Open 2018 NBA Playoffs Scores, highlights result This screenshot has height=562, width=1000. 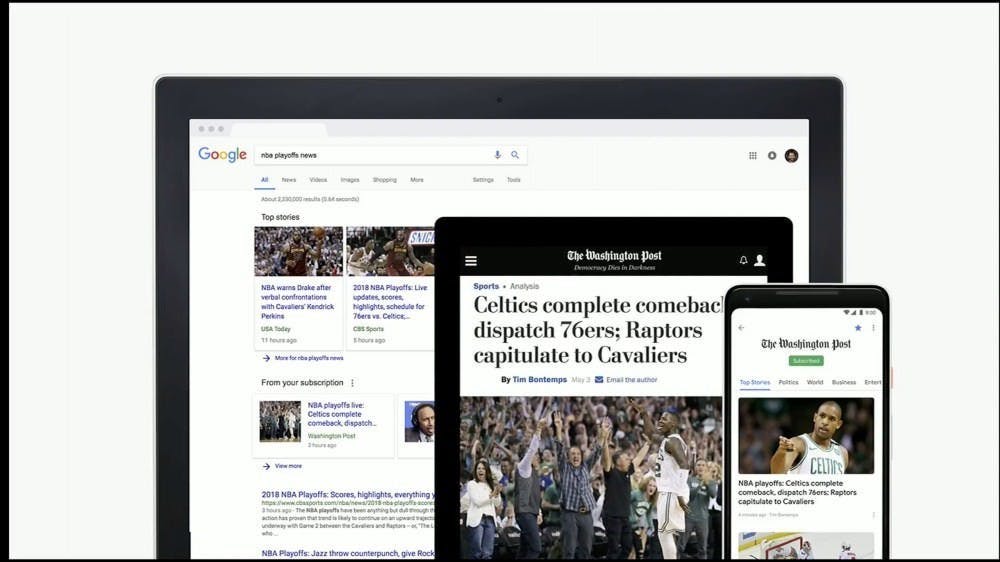tap(348, 494)
